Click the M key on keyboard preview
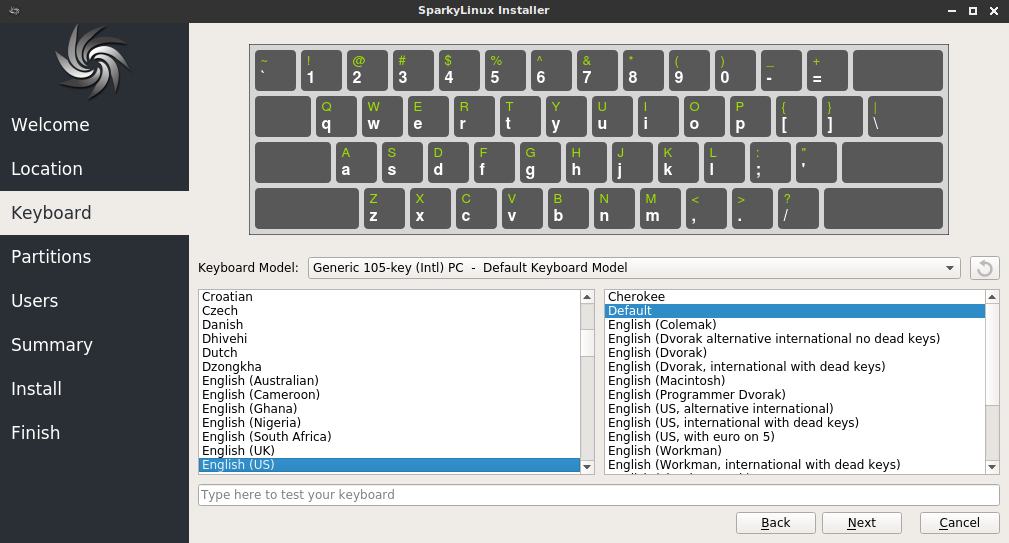This screenshot has width=1009, height=543. click(x=660, y=208)
